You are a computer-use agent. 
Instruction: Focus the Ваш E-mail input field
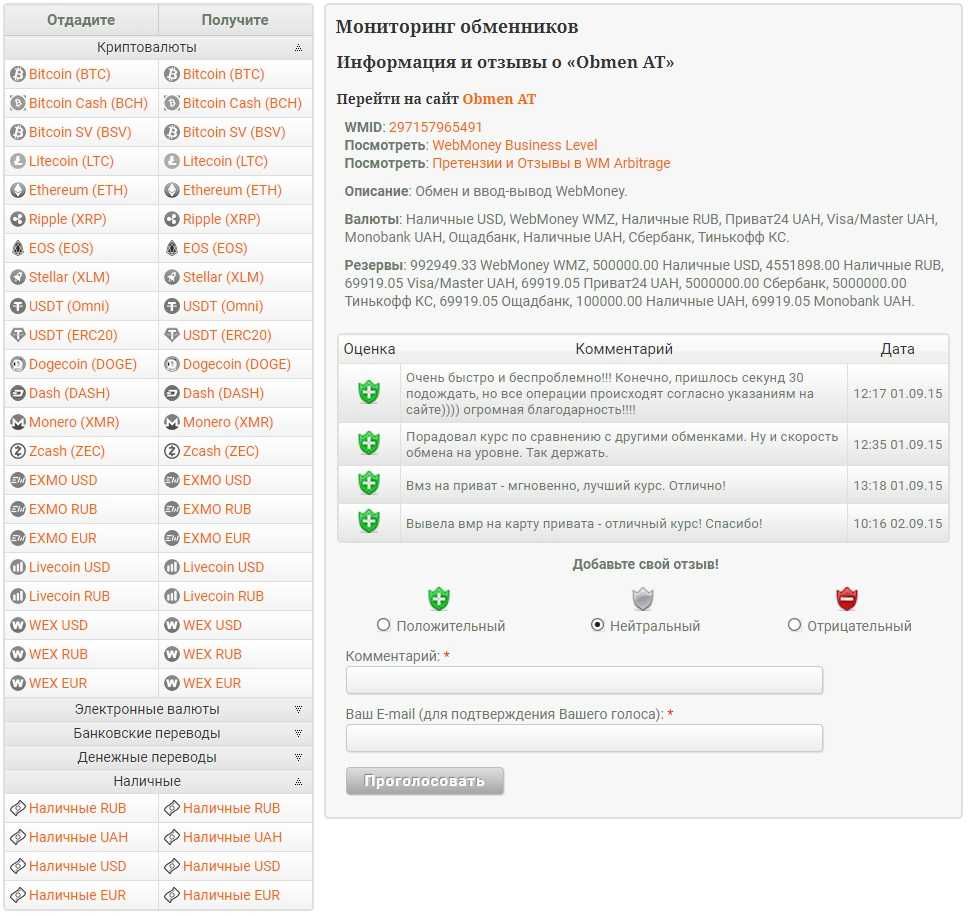coord(584,738)
